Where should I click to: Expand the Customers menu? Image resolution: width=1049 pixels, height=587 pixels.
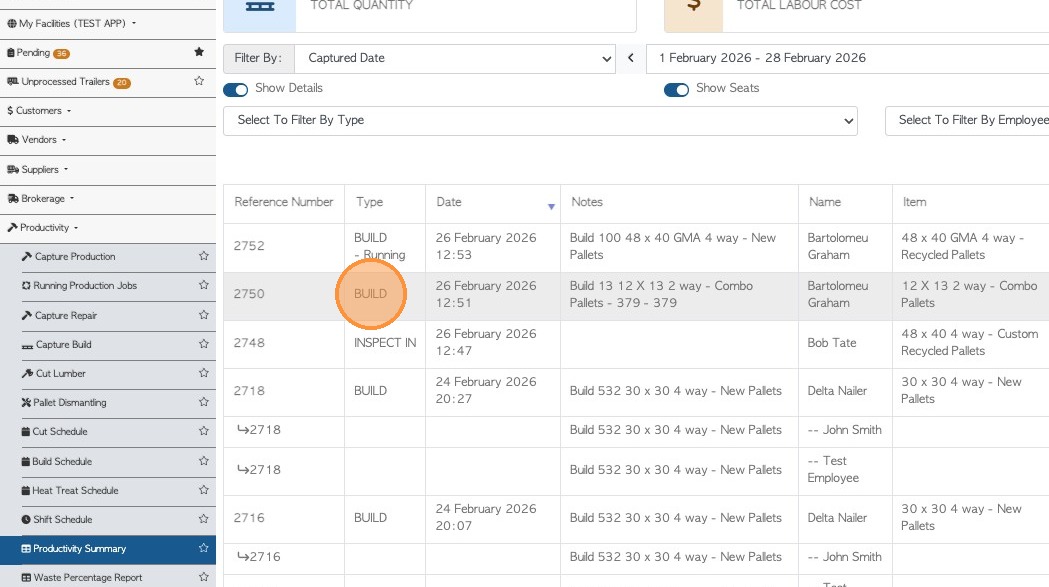coord(40,111)
